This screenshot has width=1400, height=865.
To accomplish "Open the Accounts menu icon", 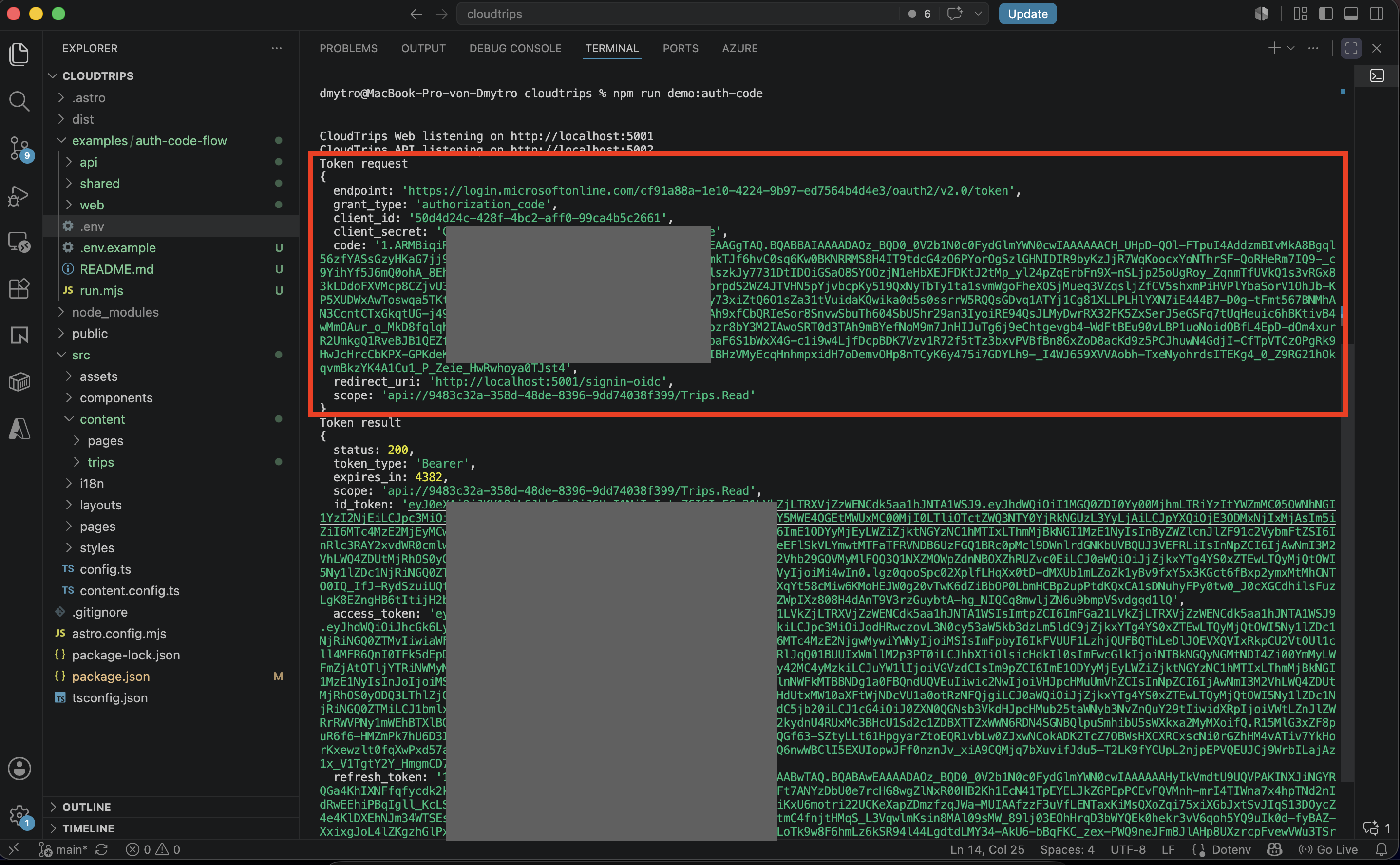I will coord(19,769).
